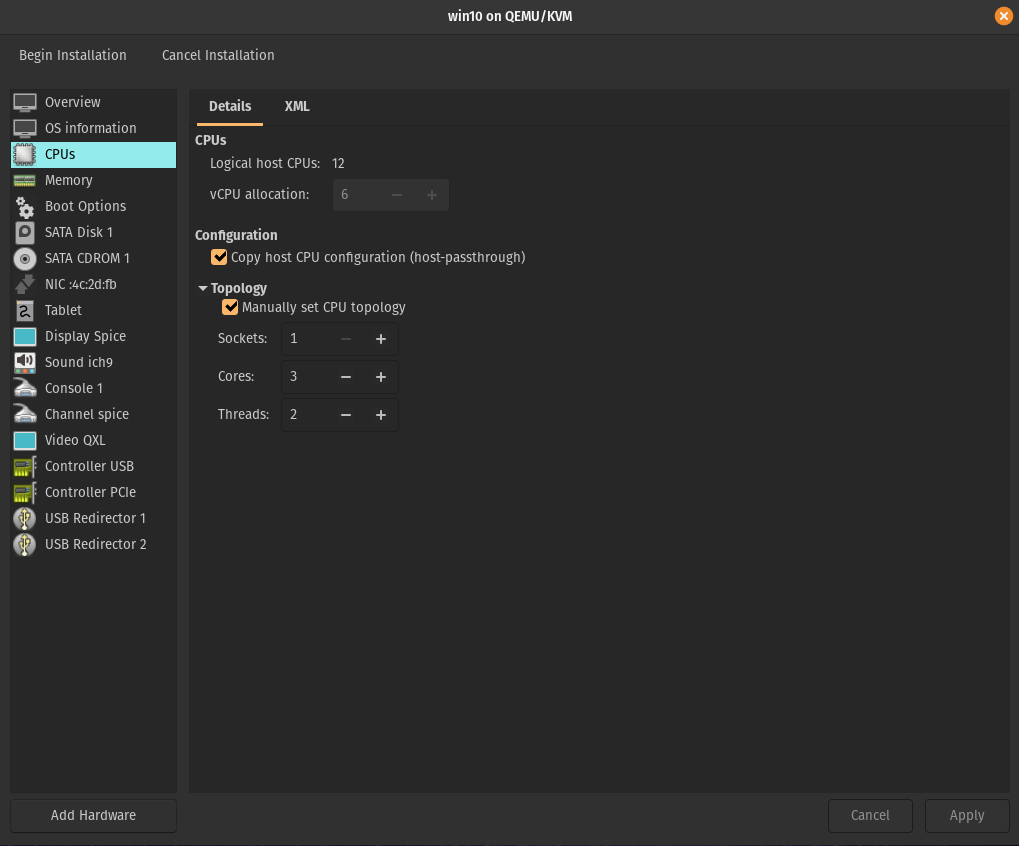The height and width of the screenshot is (846, 1019).
Task: Disable Manually set CPU topology
Action: pyautogui.click(x=230, y=307)
